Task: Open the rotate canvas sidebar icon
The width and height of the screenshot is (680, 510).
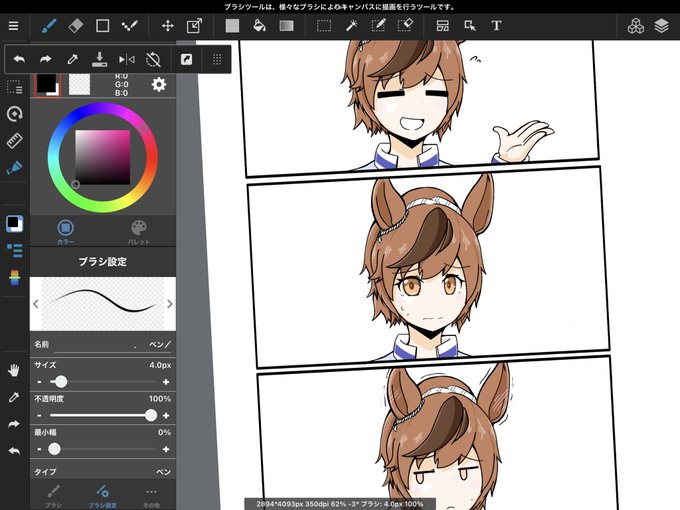Action: click(x=14, y=114)
